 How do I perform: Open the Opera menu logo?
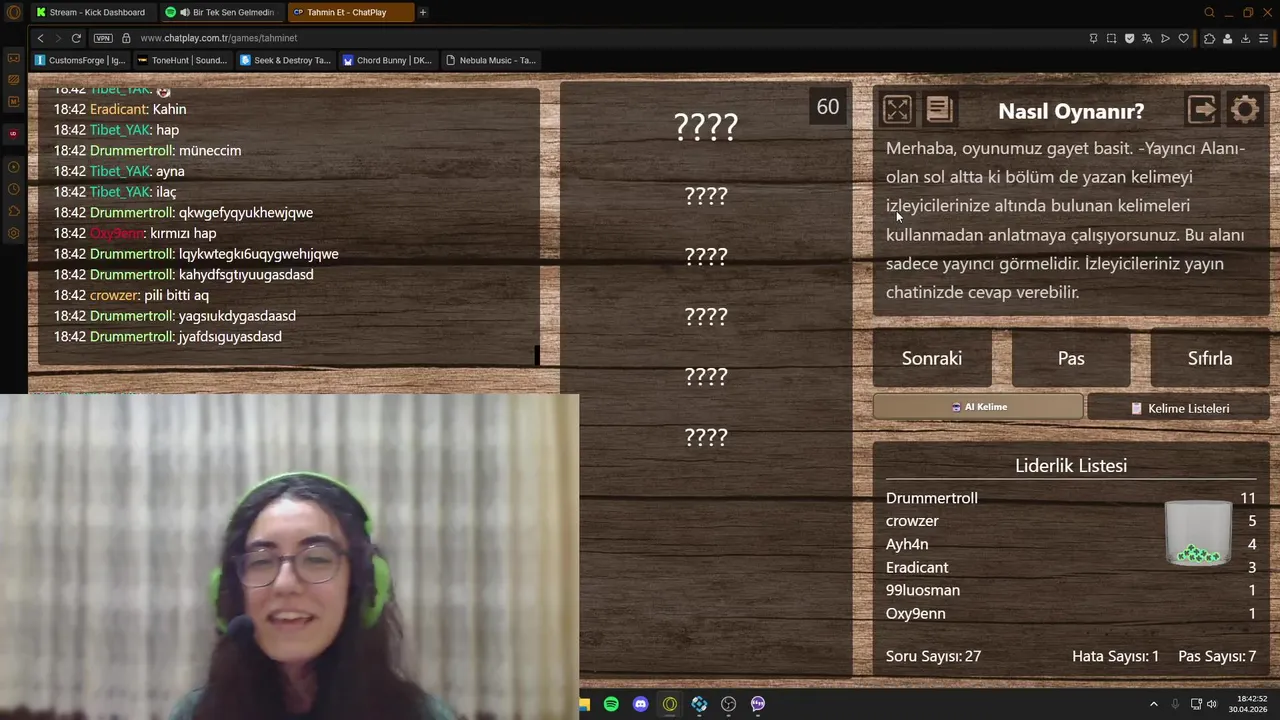pyautogui.click(x=13, y=12)
